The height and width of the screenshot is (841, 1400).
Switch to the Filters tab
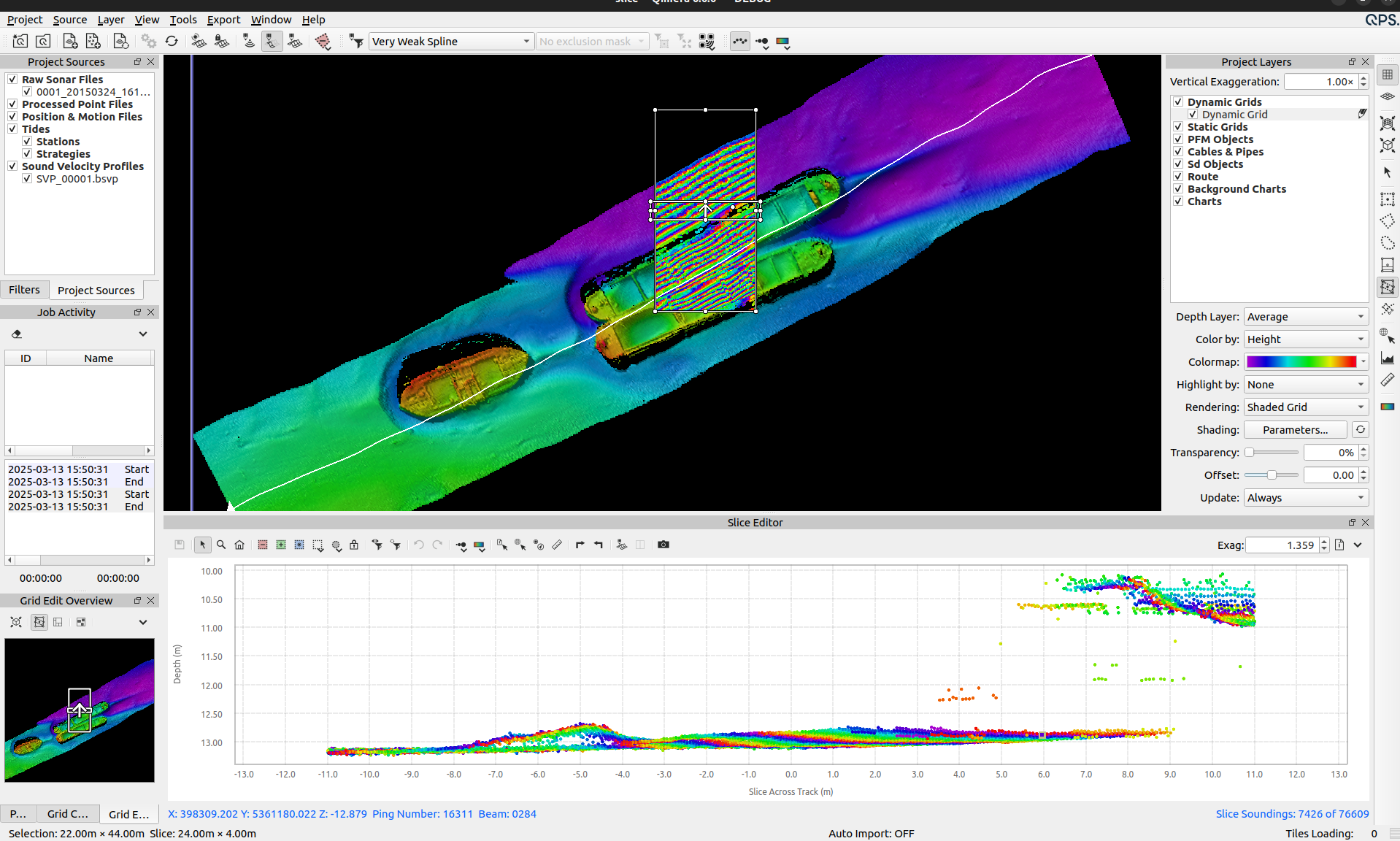(25, 290)
